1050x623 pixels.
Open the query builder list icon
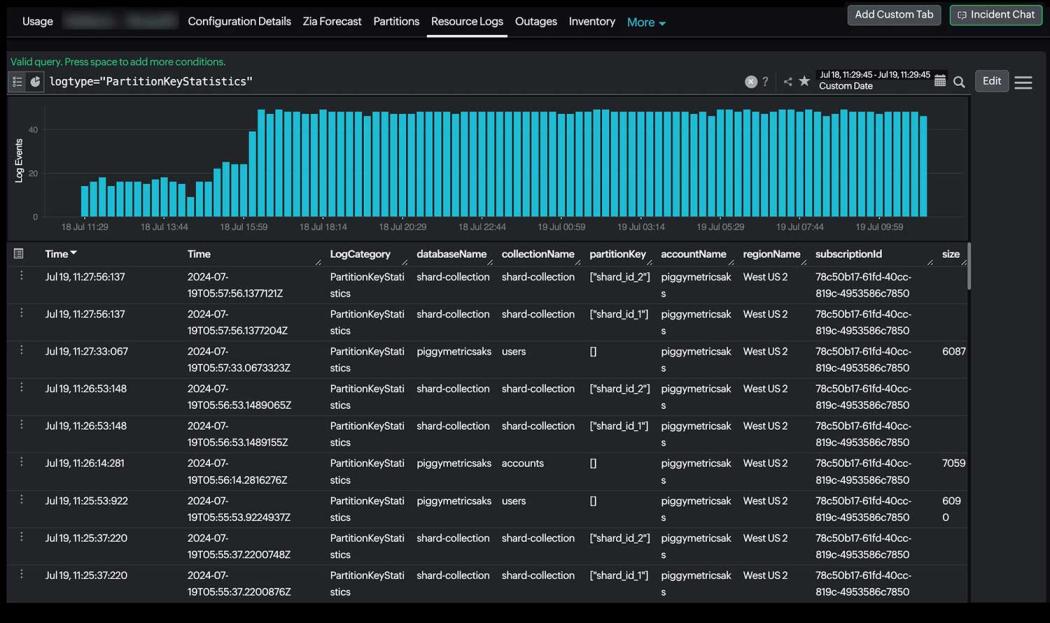tap(16, 81)
